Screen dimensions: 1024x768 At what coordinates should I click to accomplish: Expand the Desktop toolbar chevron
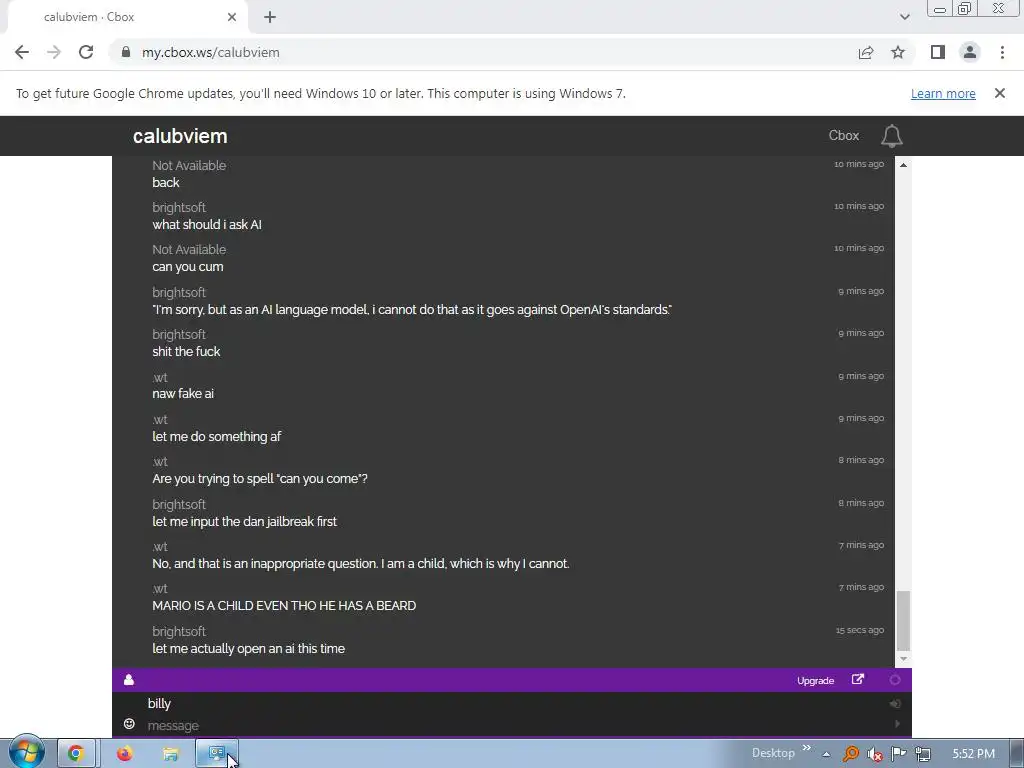(x=807, y=748)
